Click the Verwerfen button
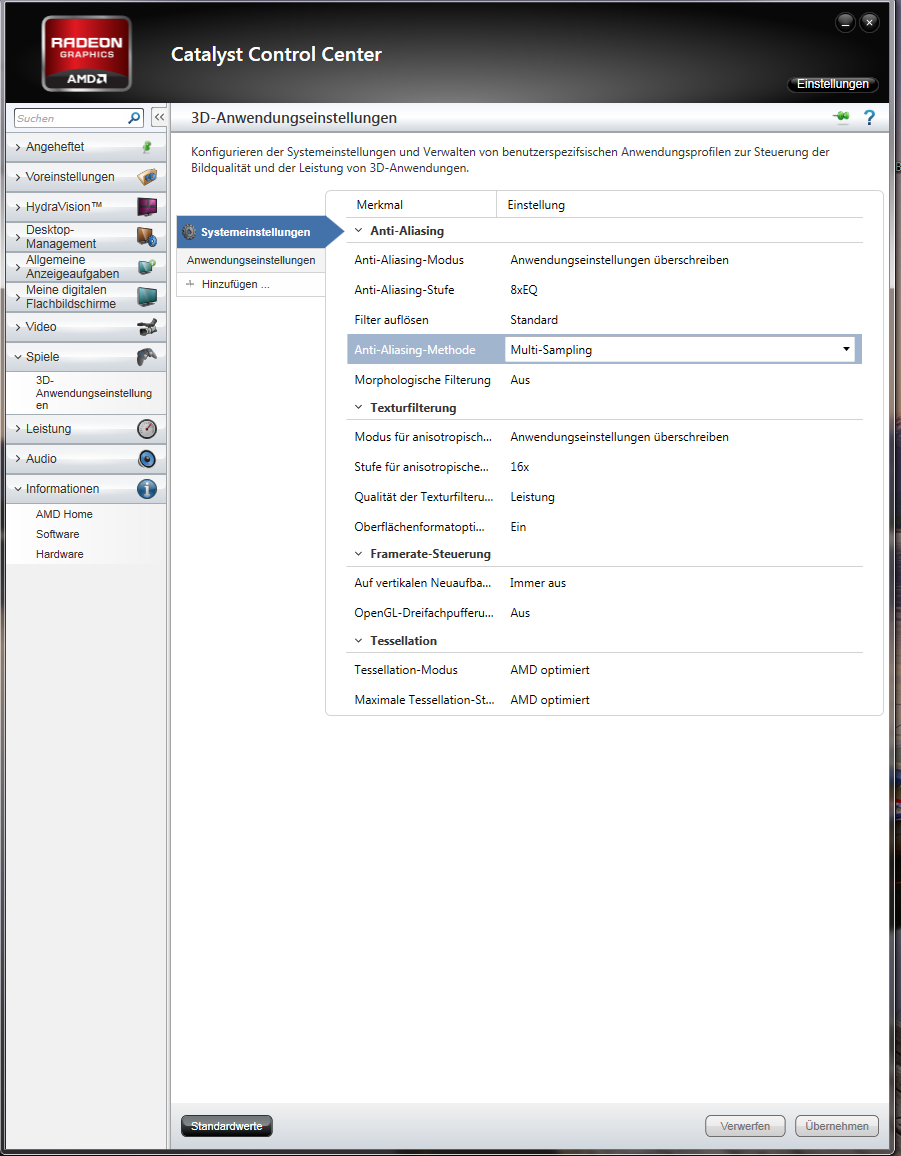901x1156 pixels. pos(745,1126)
